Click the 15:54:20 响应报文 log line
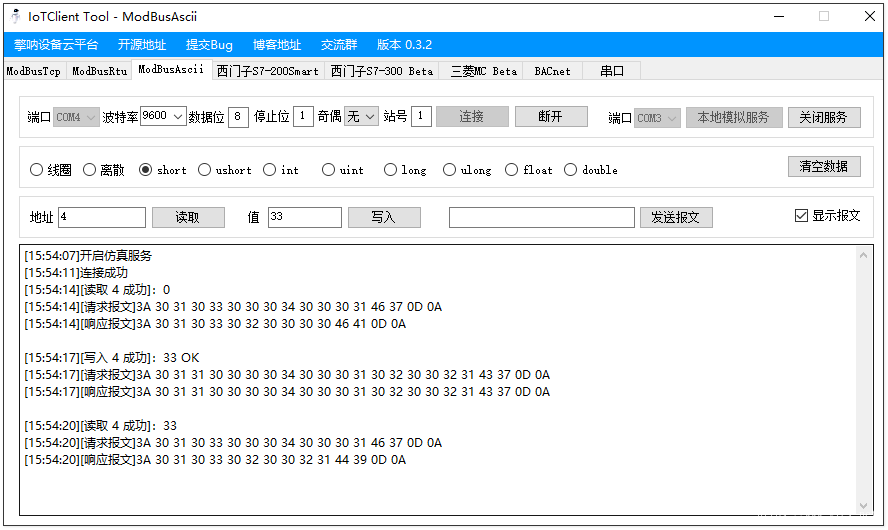888x530 pixels. tap(215, 460)
